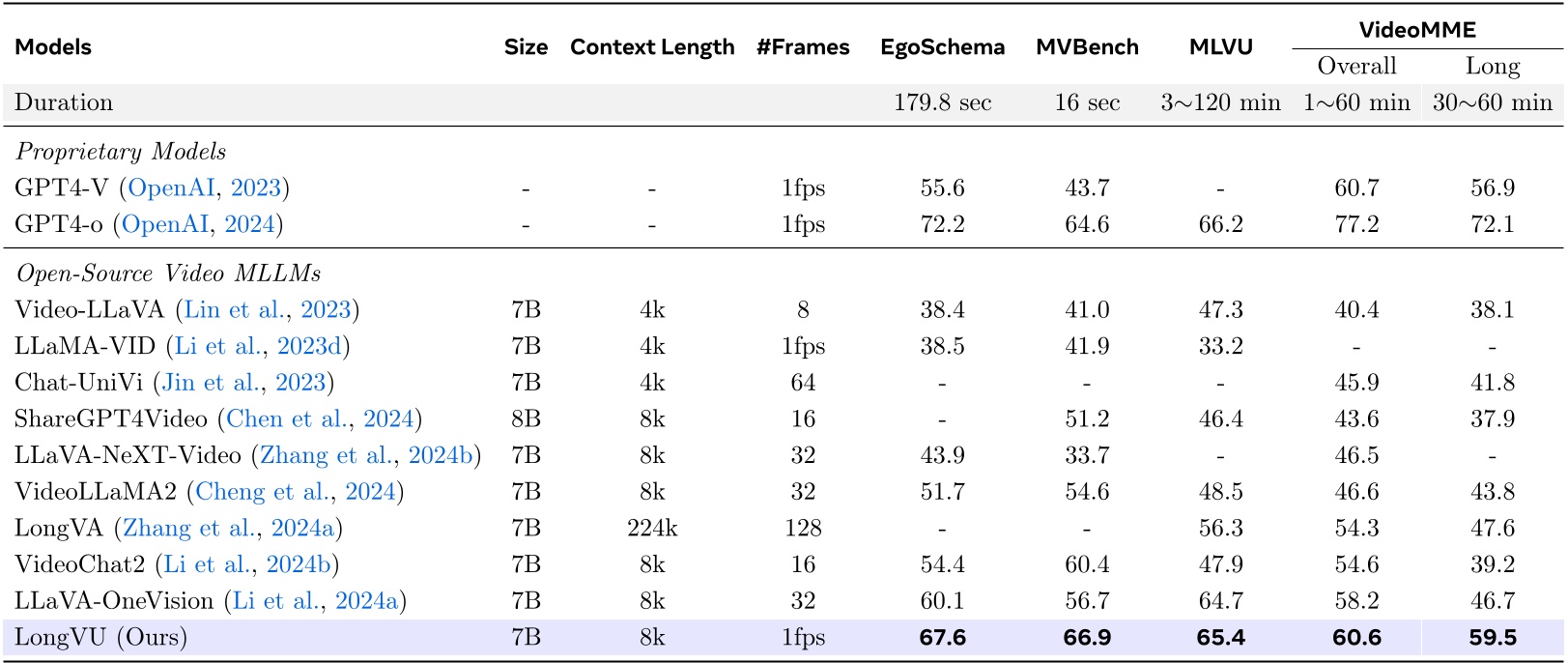
Task: Click the Li et al., 2024a LLaVA-OneVision citation
Action: (315, 601)
